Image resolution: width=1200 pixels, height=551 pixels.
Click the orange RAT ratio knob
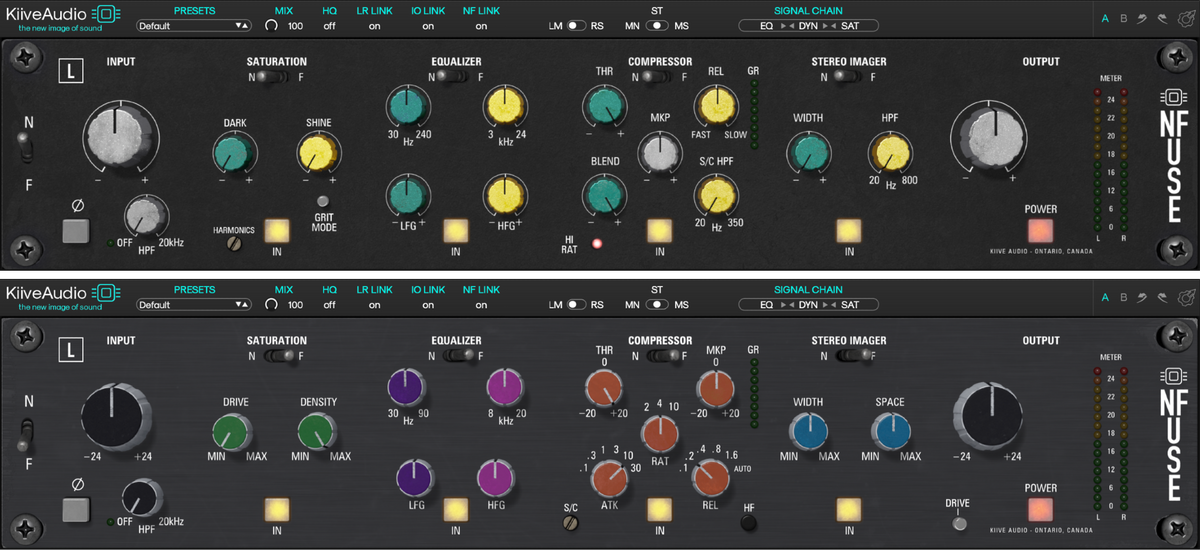(660, 431)
